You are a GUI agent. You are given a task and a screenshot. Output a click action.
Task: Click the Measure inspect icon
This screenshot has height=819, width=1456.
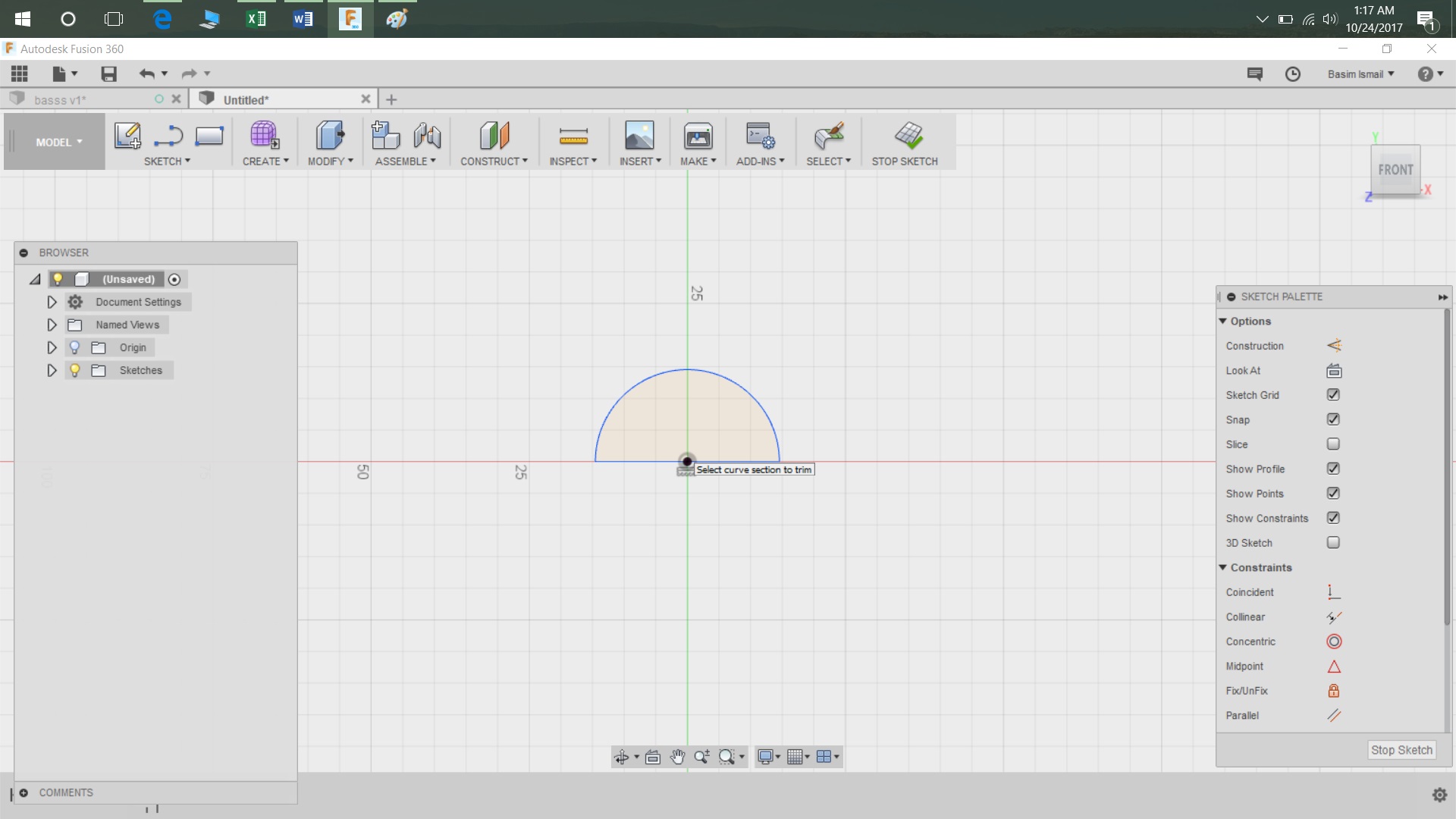(x=573, y=136)
